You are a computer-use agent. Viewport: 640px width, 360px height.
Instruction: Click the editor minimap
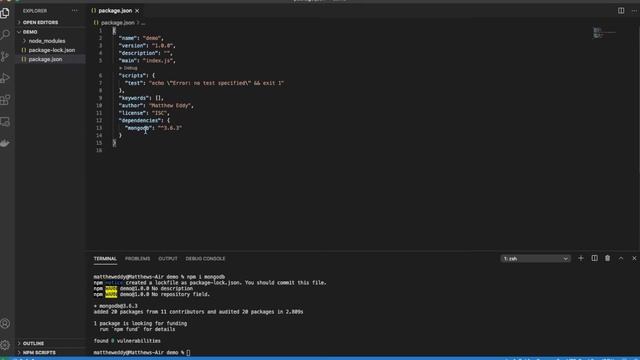605,33
